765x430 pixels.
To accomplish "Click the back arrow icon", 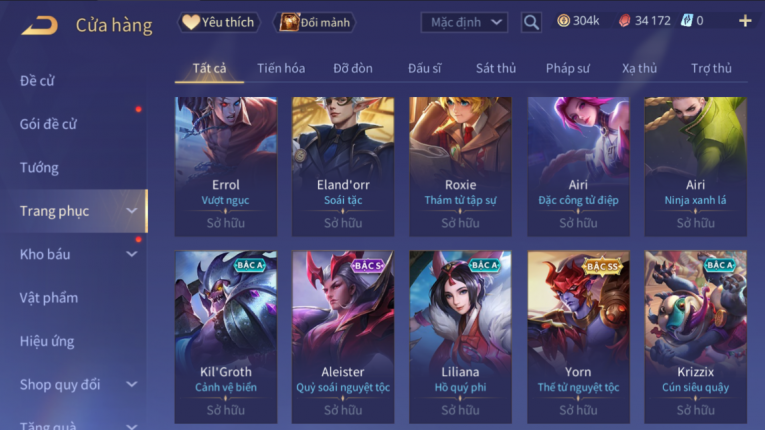I will pos(40,25).
